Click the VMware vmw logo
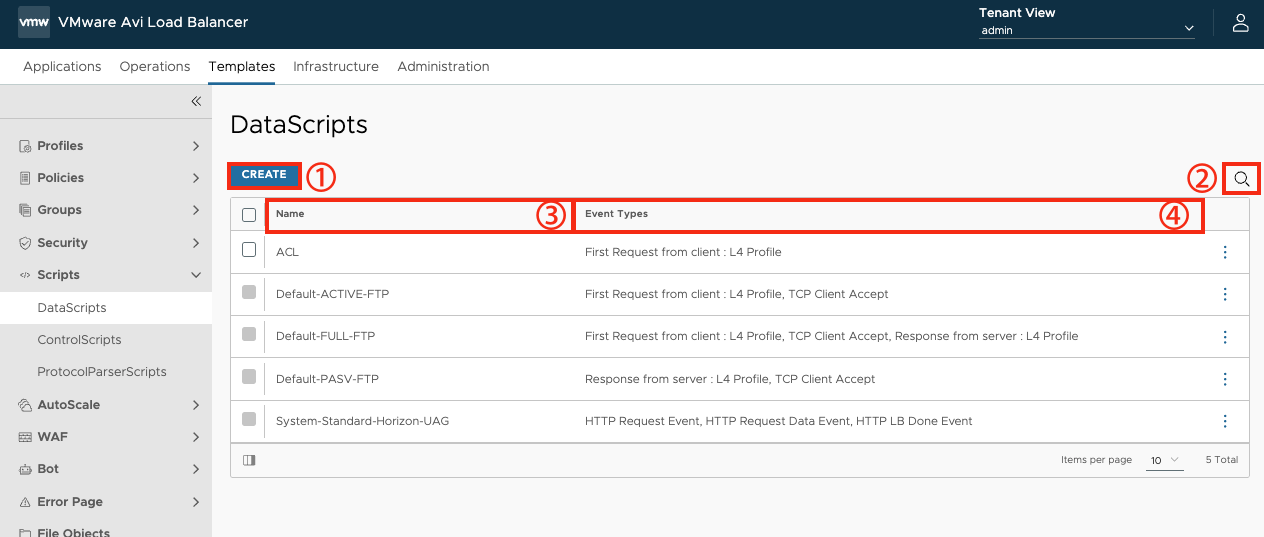The image size is (1264, 537). tap(34, 22)
